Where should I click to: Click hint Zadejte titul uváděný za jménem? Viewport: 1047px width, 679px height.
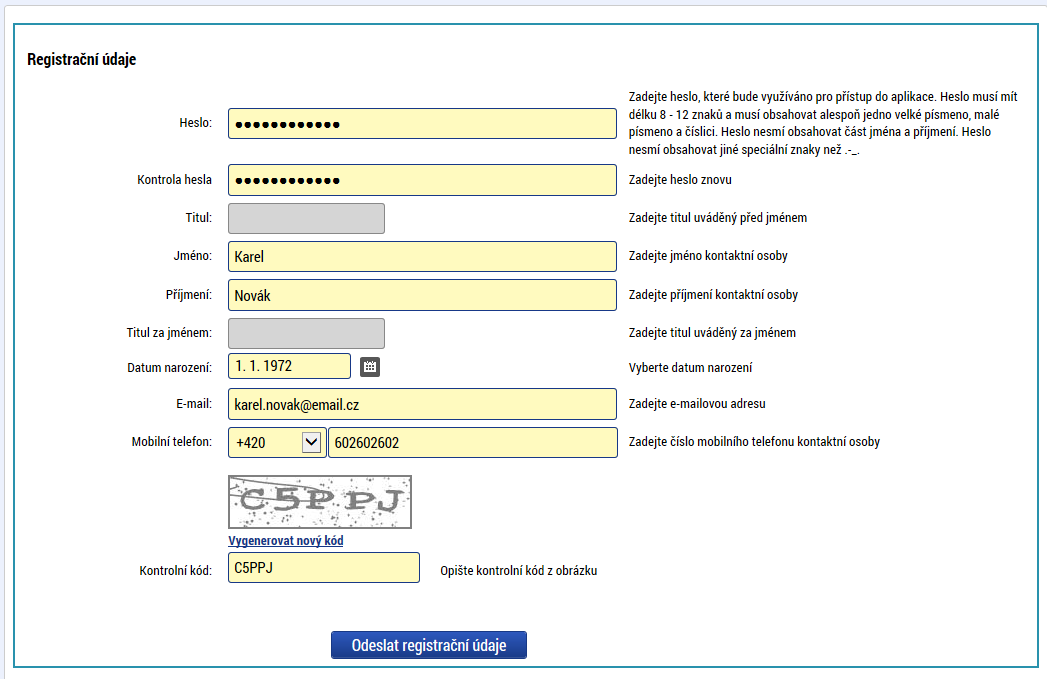[712, 332]
